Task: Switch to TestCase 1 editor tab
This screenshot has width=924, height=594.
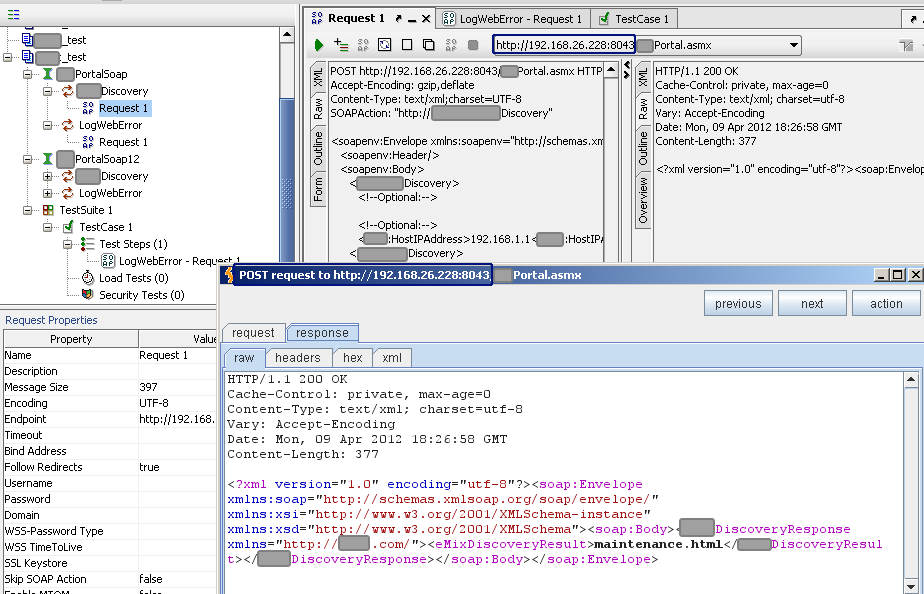Action: coord(633,19)
